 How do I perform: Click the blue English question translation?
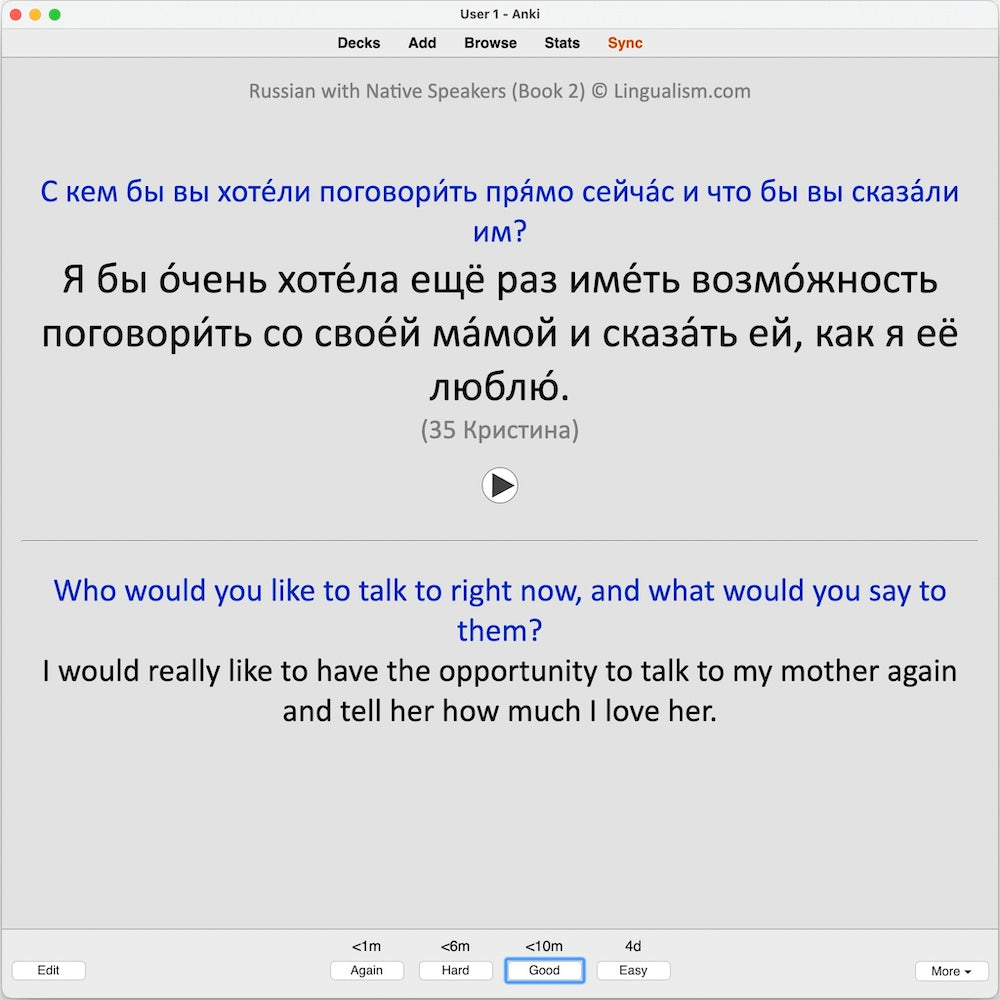point(499,591)
